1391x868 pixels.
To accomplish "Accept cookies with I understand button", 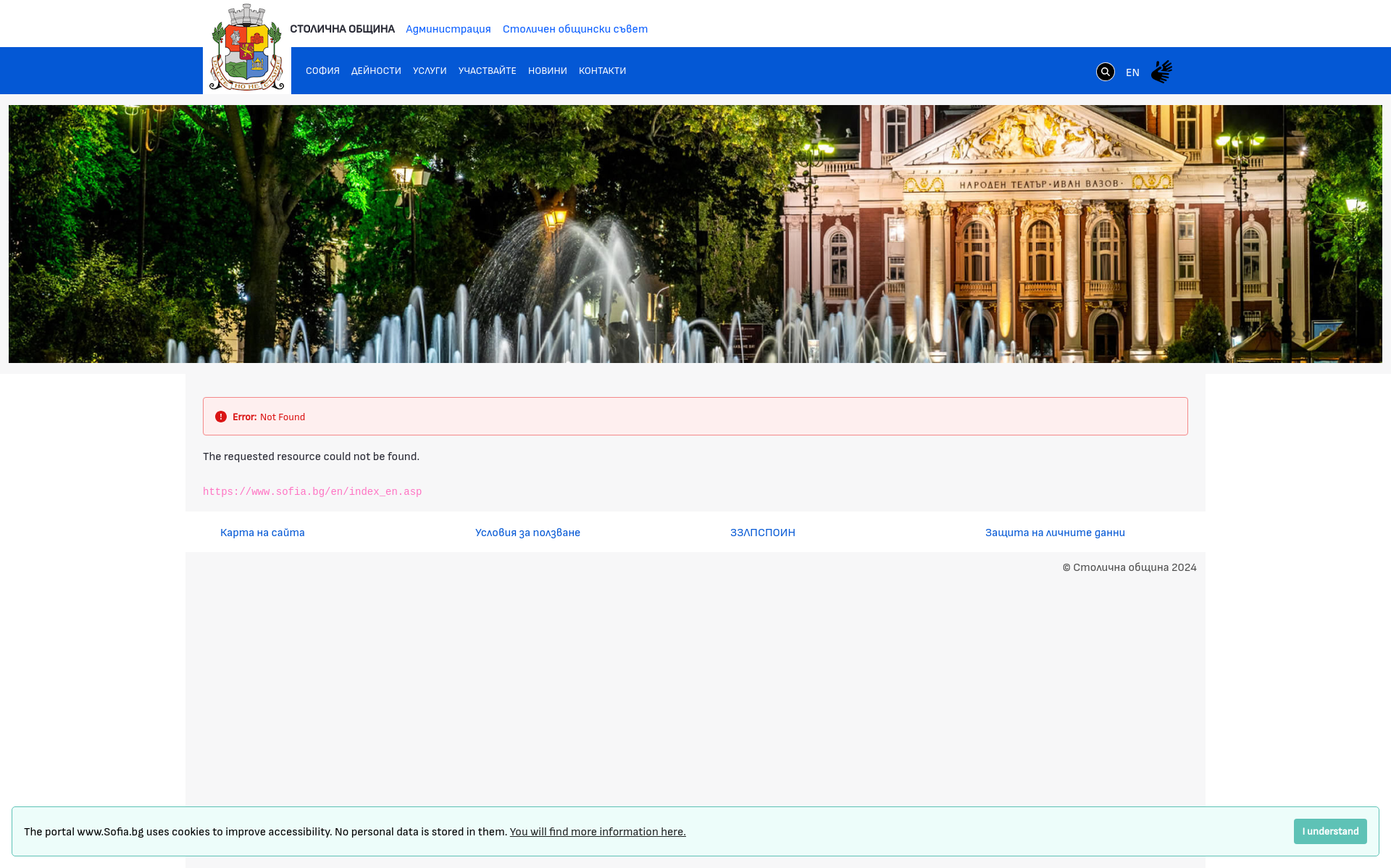I will coord(1329,831).
